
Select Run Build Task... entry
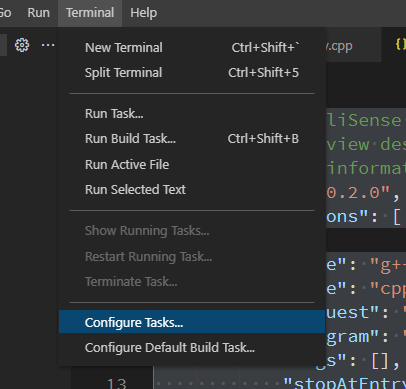point(192,139)
